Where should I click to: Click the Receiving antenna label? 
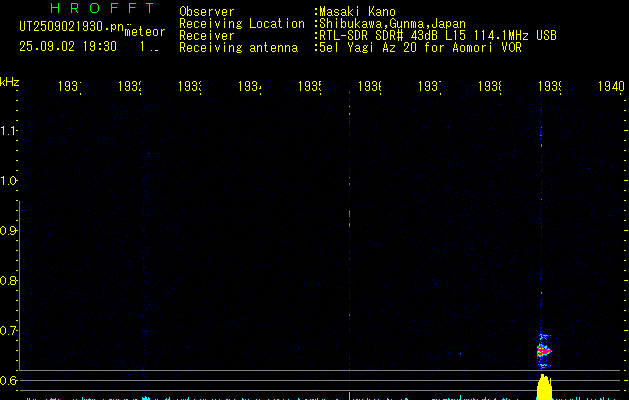click(238, 47)
